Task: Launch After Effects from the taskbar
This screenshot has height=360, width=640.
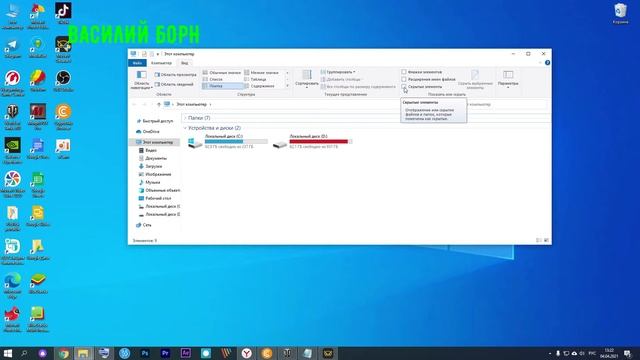Action: click(x=186, y=353)
